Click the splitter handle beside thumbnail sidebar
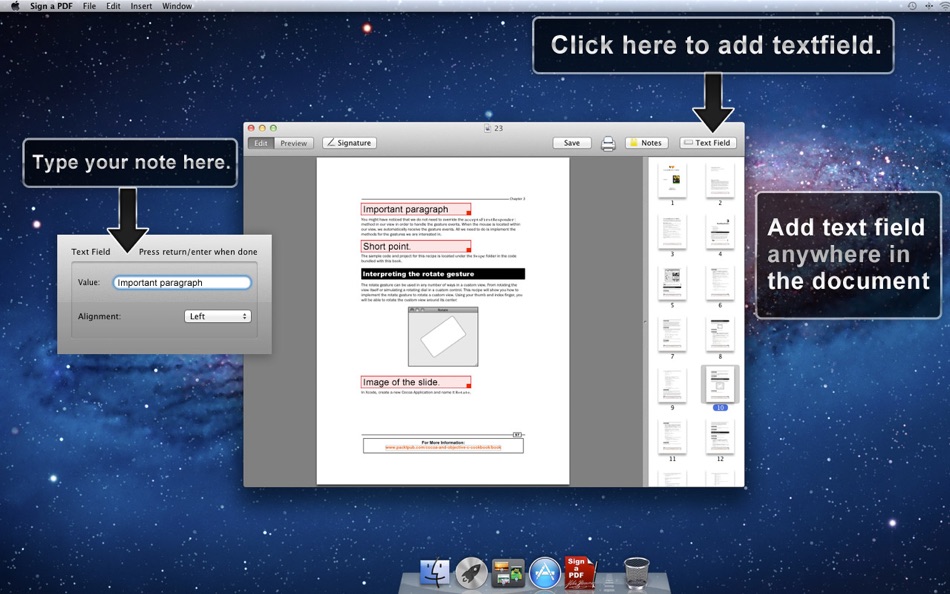This screenshot has width=950, height=594. tap(645, 322)
